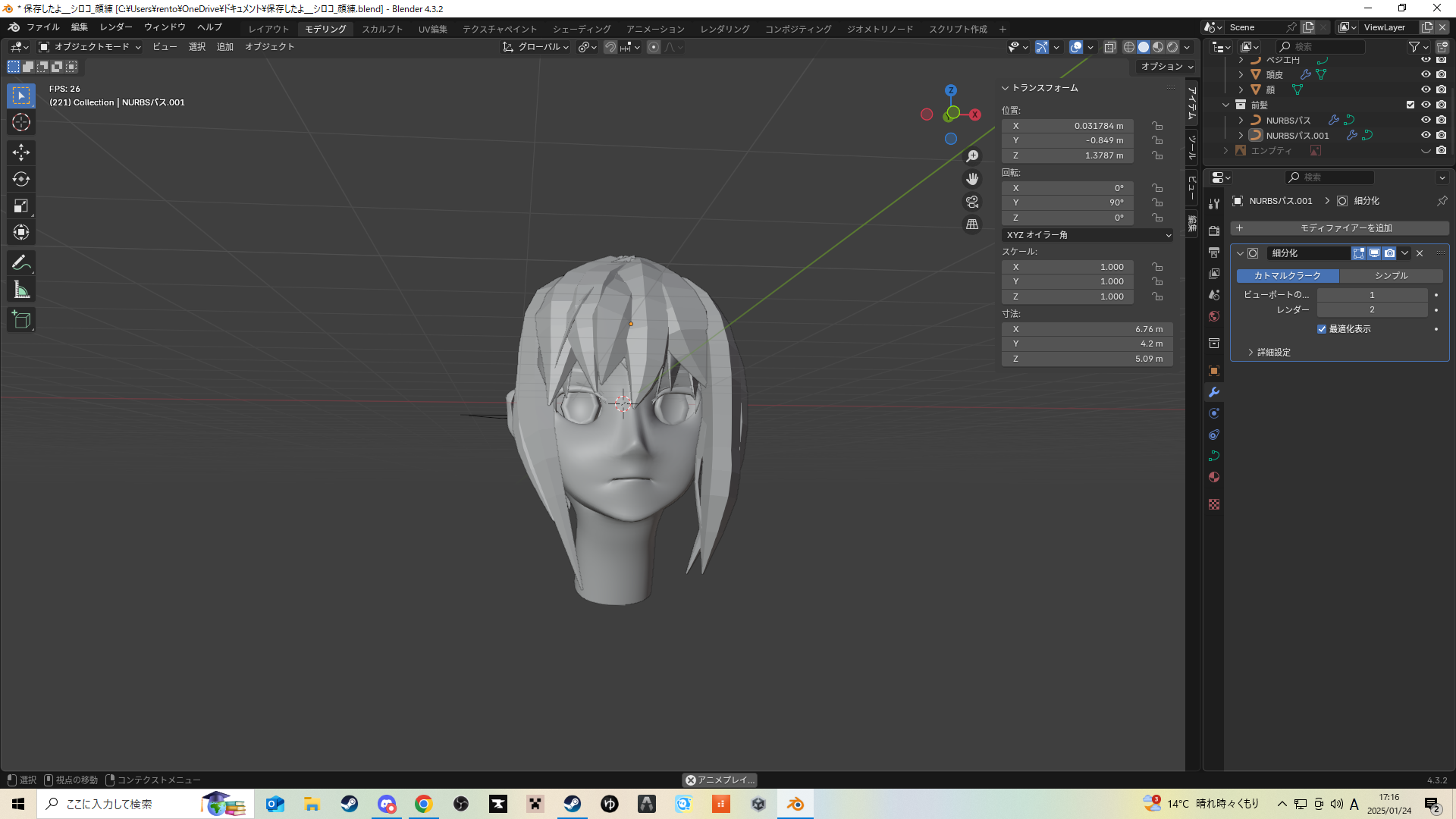This screenshot has height=819, width=1456.
Task: Select the Move tool in toolbar
Action: tap(20, 152)
